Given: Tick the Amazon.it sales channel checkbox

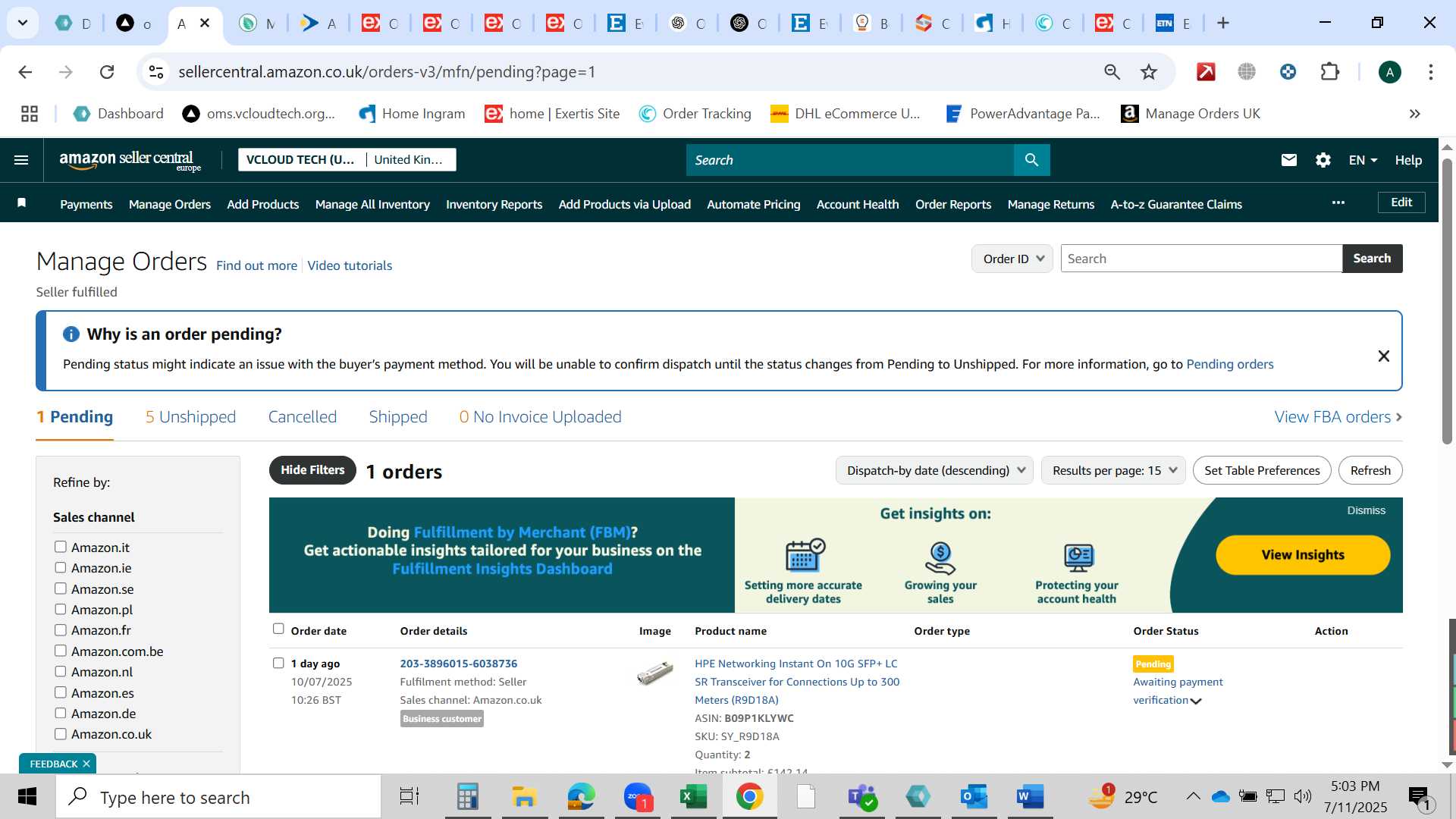Looking at the screenshot, I should pyautogui.click(x=61, y=547).
